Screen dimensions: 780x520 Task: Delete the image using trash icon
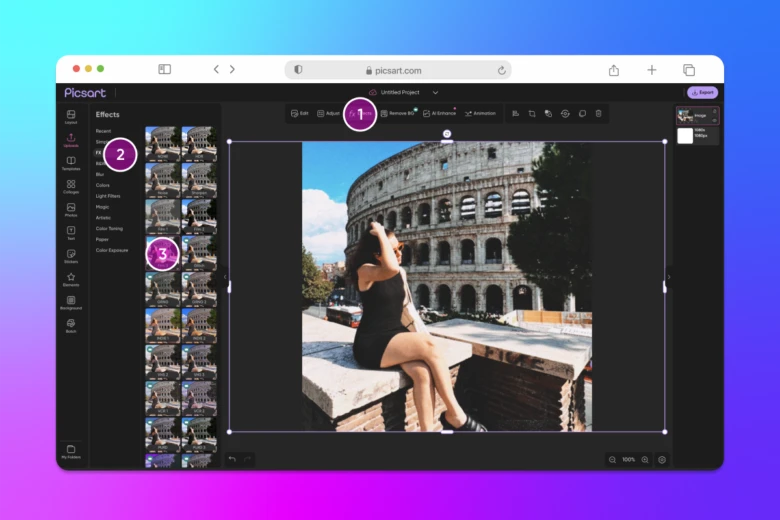[x=598, y=114]
